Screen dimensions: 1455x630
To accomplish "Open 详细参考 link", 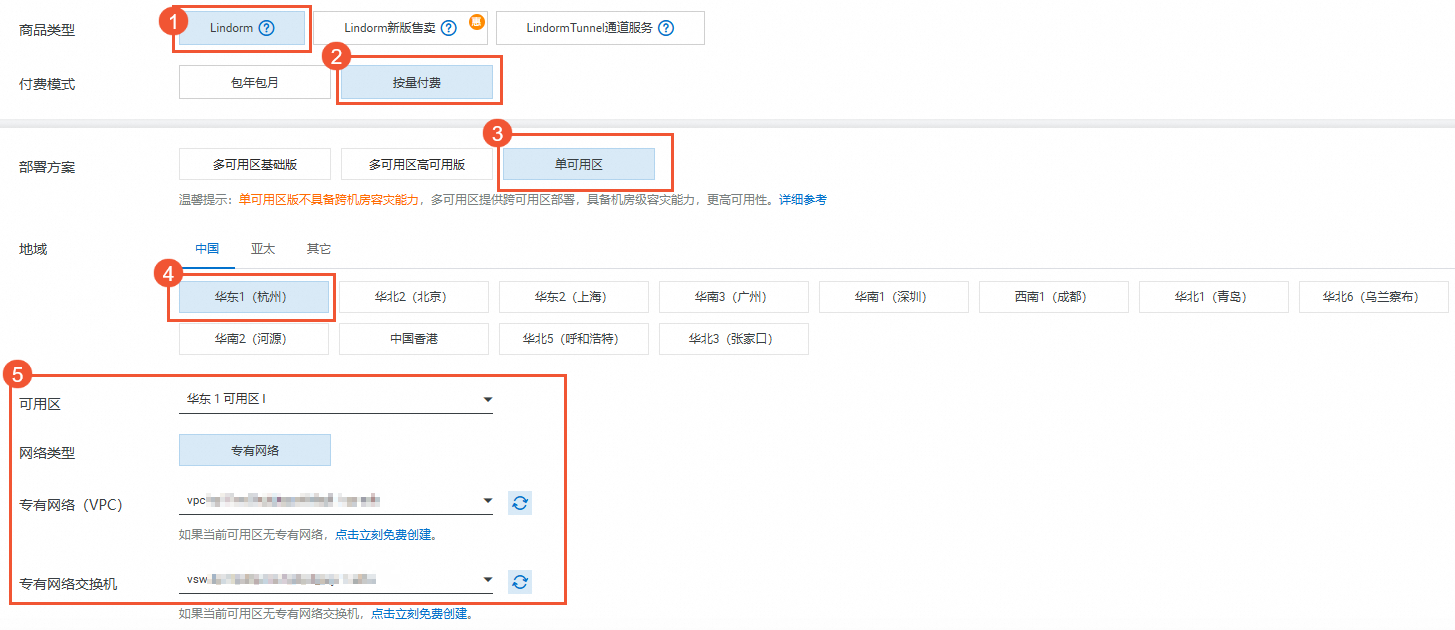I will 803,200.
